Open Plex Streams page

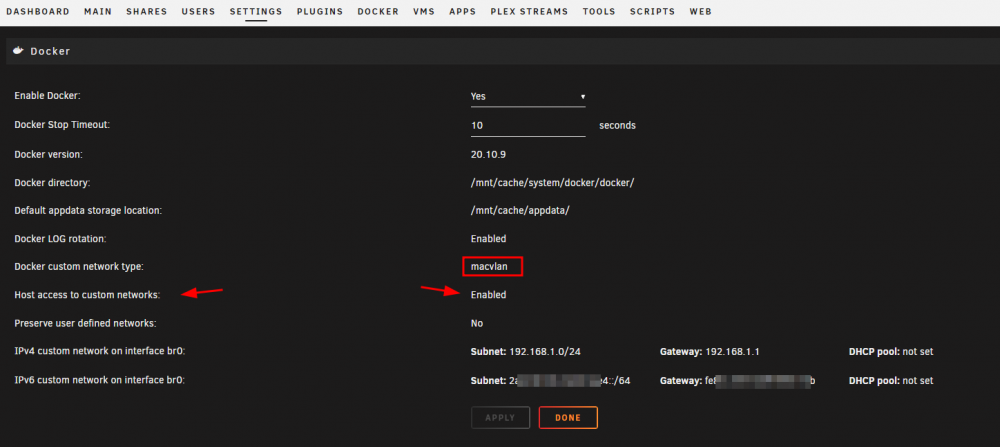(x=529, y=11)
